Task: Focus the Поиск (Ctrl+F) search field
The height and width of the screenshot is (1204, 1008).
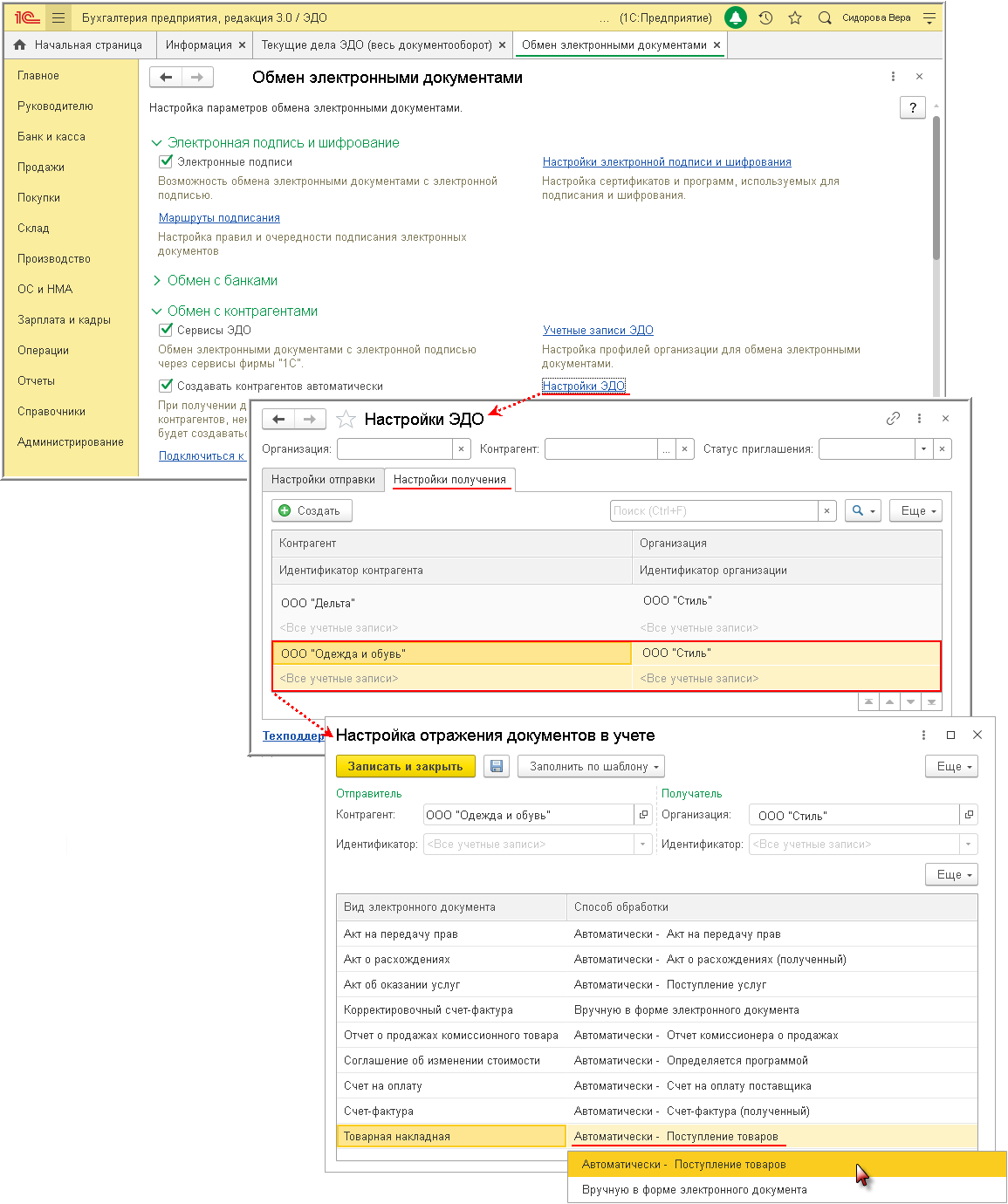Action: pos(714,510)
